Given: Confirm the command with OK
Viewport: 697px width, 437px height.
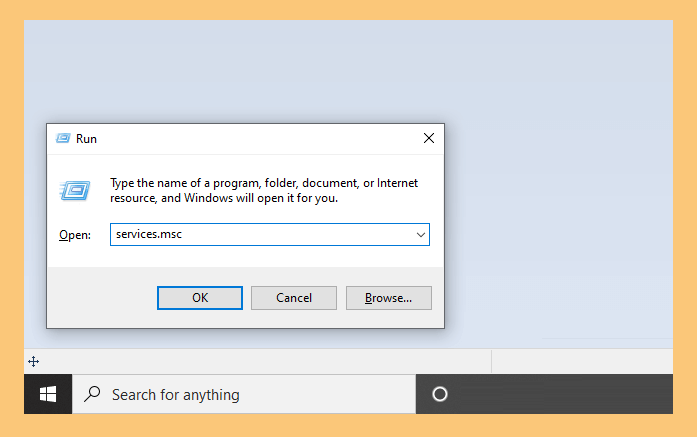Looking at the screenshot, I should (x=200, y=298).
